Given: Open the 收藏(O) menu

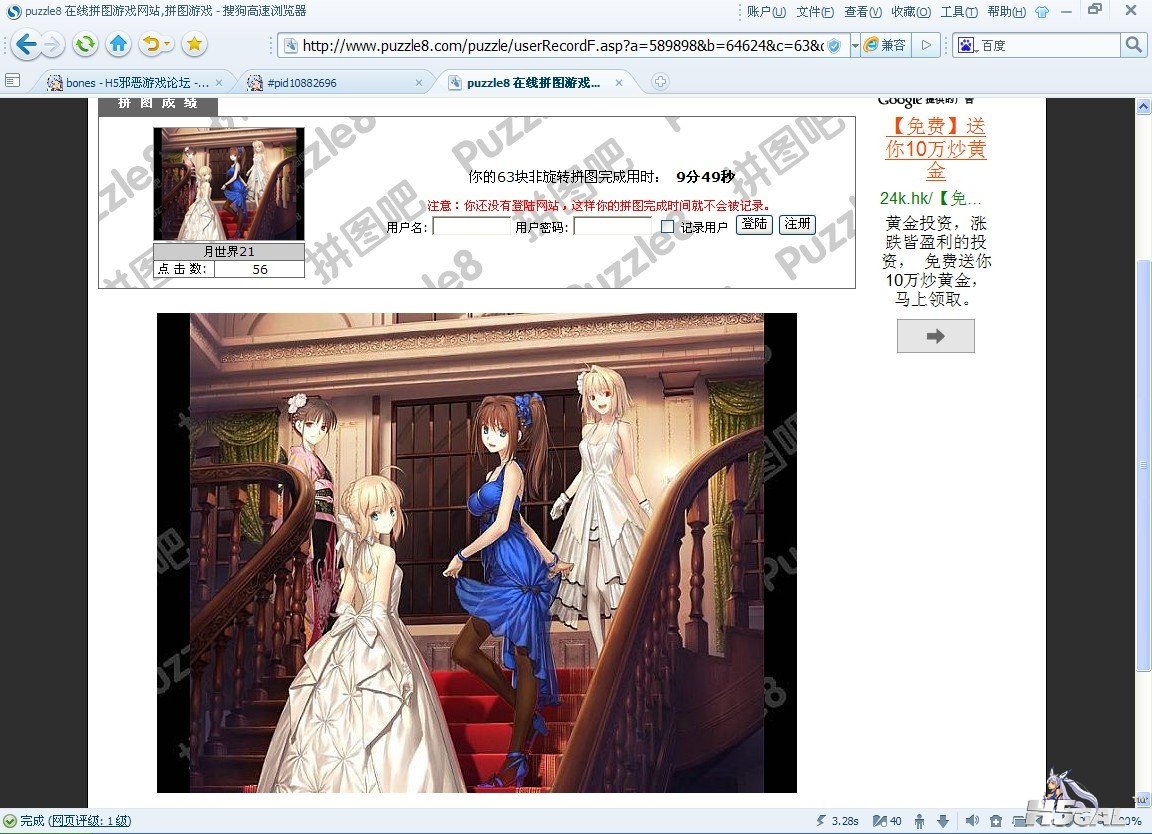Looking at the screenshot, I should (910, 12).
